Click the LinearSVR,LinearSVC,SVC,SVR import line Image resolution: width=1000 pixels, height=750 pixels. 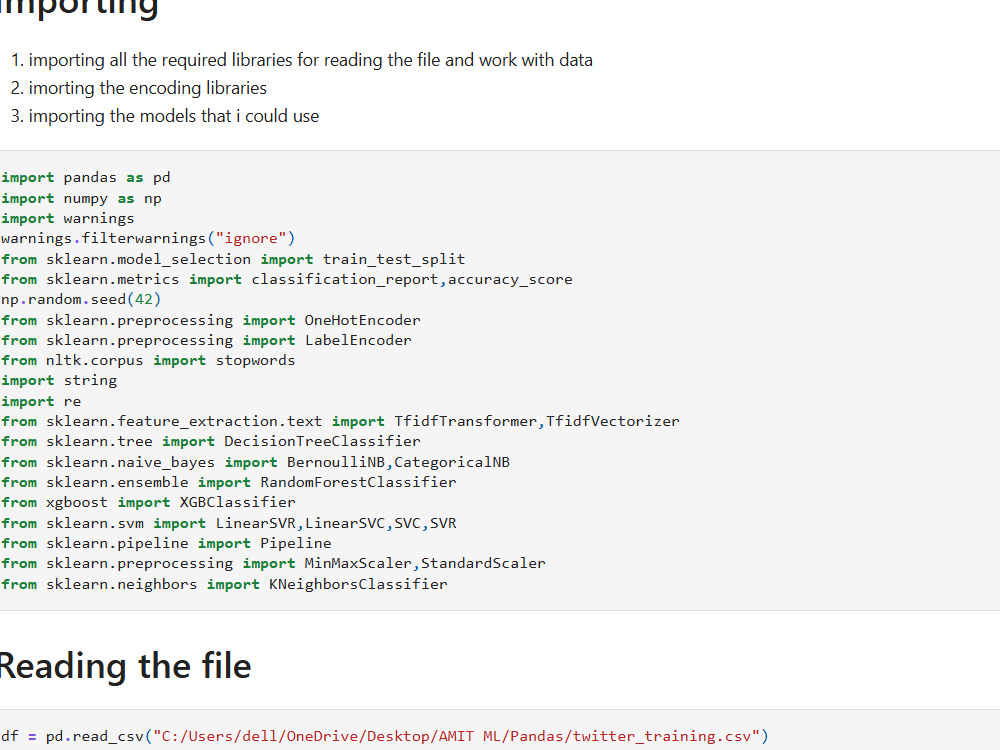[228, 523]
